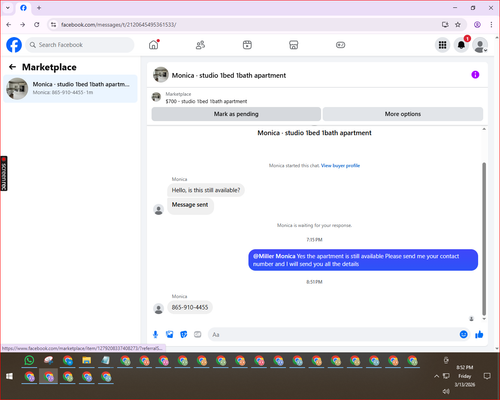Show hidden system tray icons
The height and width of the screenshot is (400, 500).
(x=436, y=376)
